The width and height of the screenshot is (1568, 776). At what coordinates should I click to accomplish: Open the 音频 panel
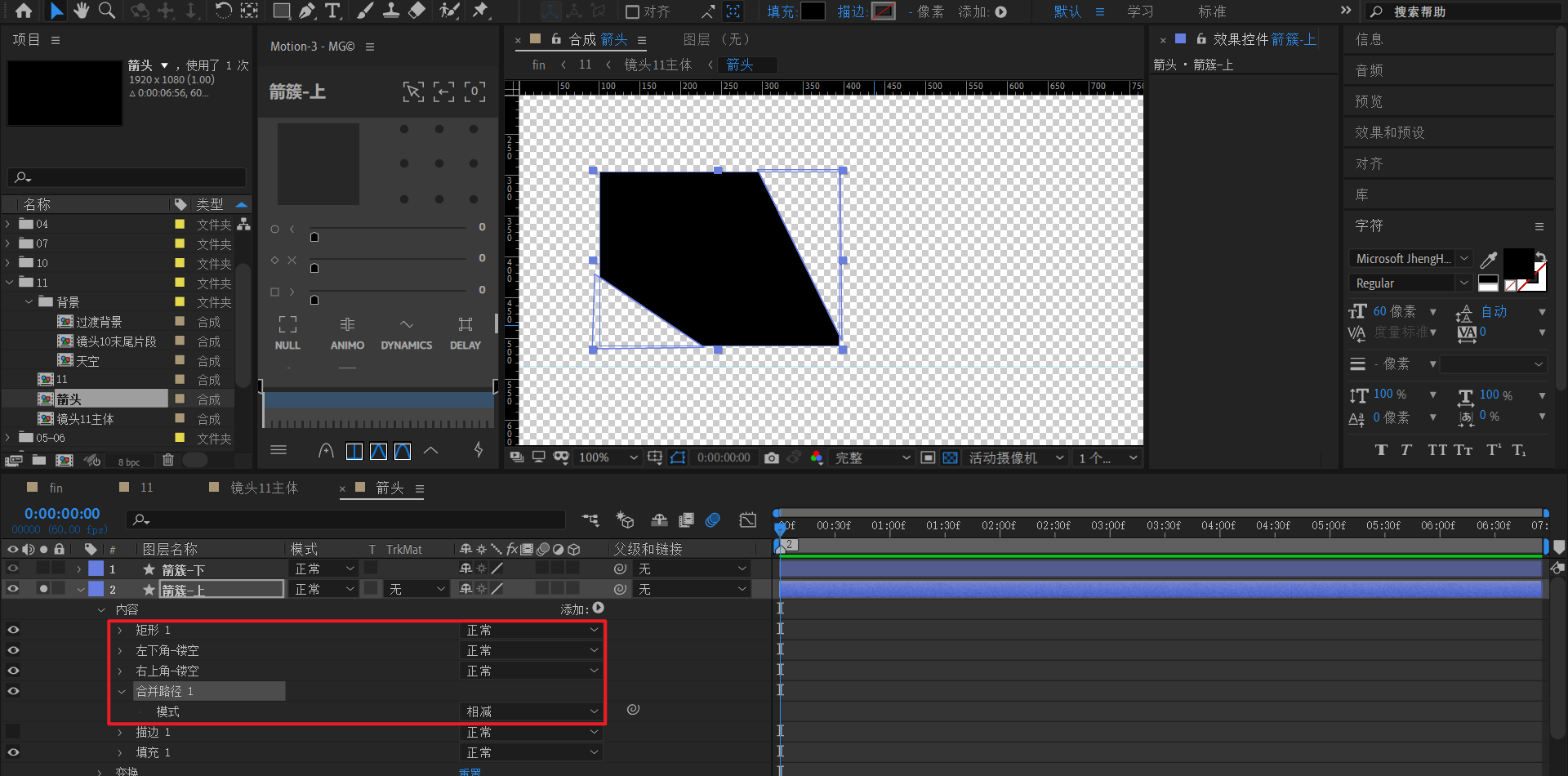click(x=1370, y=70)
